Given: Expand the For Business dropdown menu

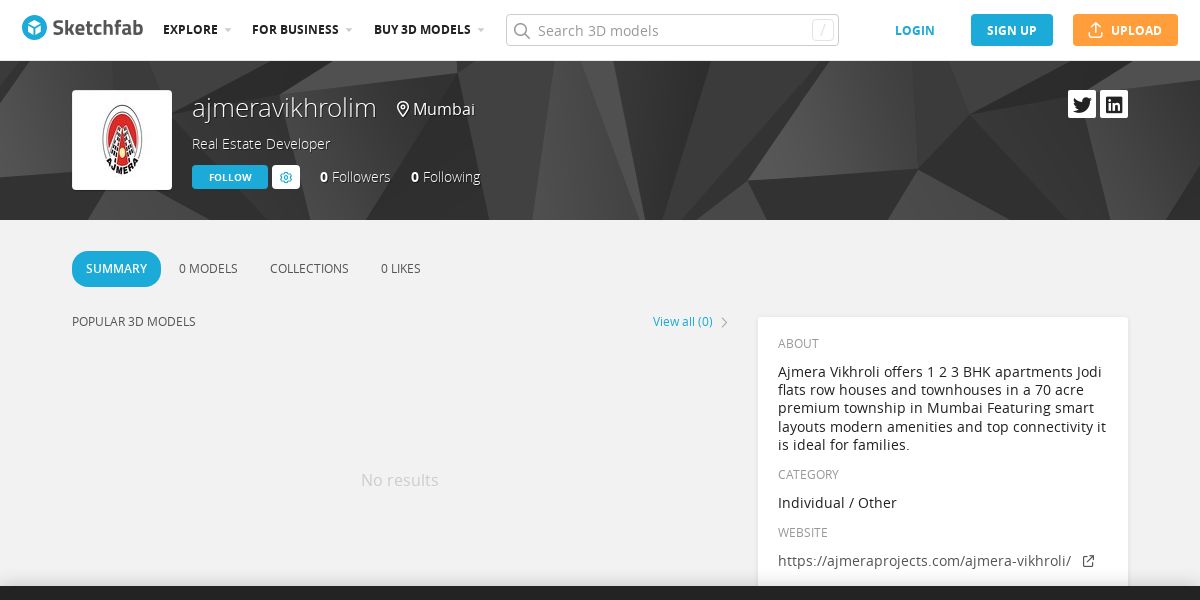Looking at the screenshot, I should [302, 30].
